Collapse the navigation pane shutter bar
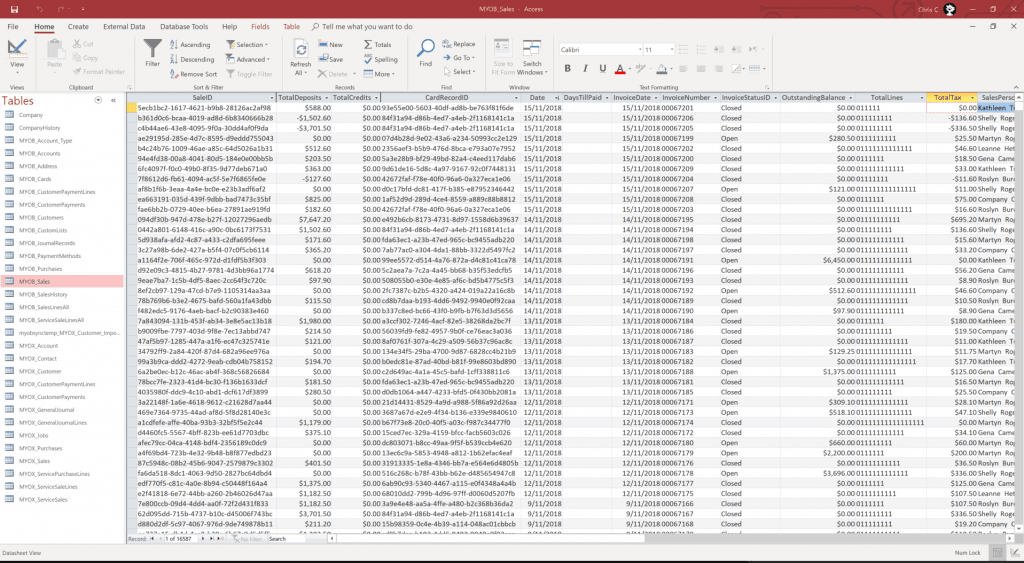This screenshot has height=563, width=1024. (x=113, y=101)
